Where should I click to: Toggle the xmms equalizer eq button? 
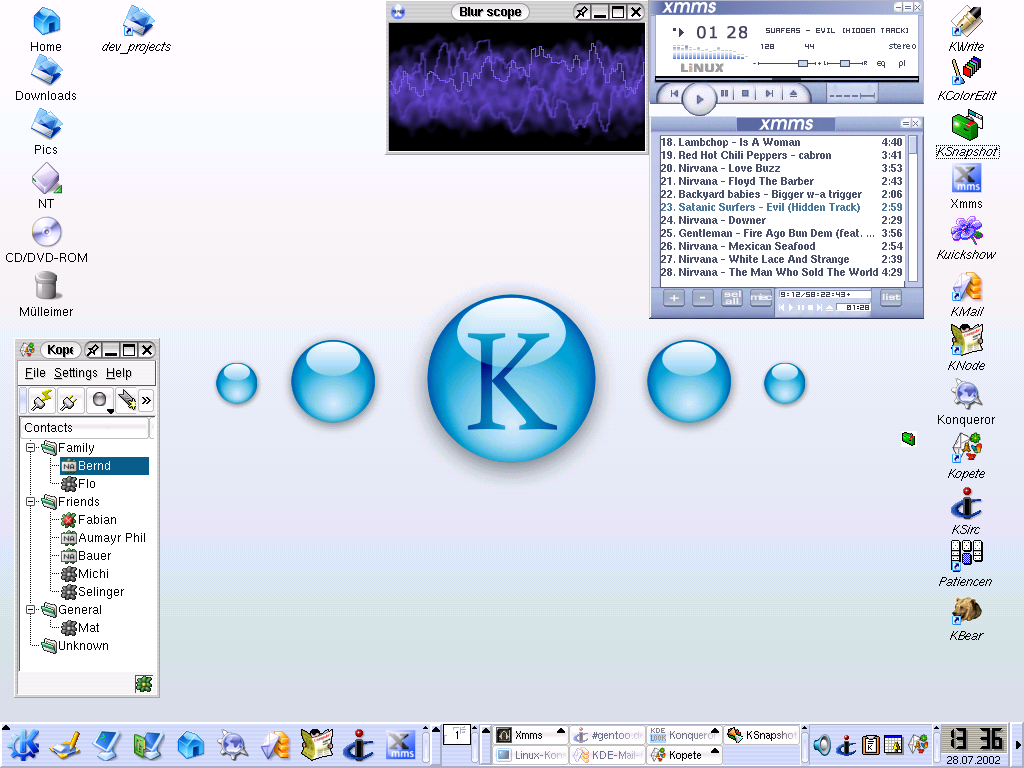[880, 63]
